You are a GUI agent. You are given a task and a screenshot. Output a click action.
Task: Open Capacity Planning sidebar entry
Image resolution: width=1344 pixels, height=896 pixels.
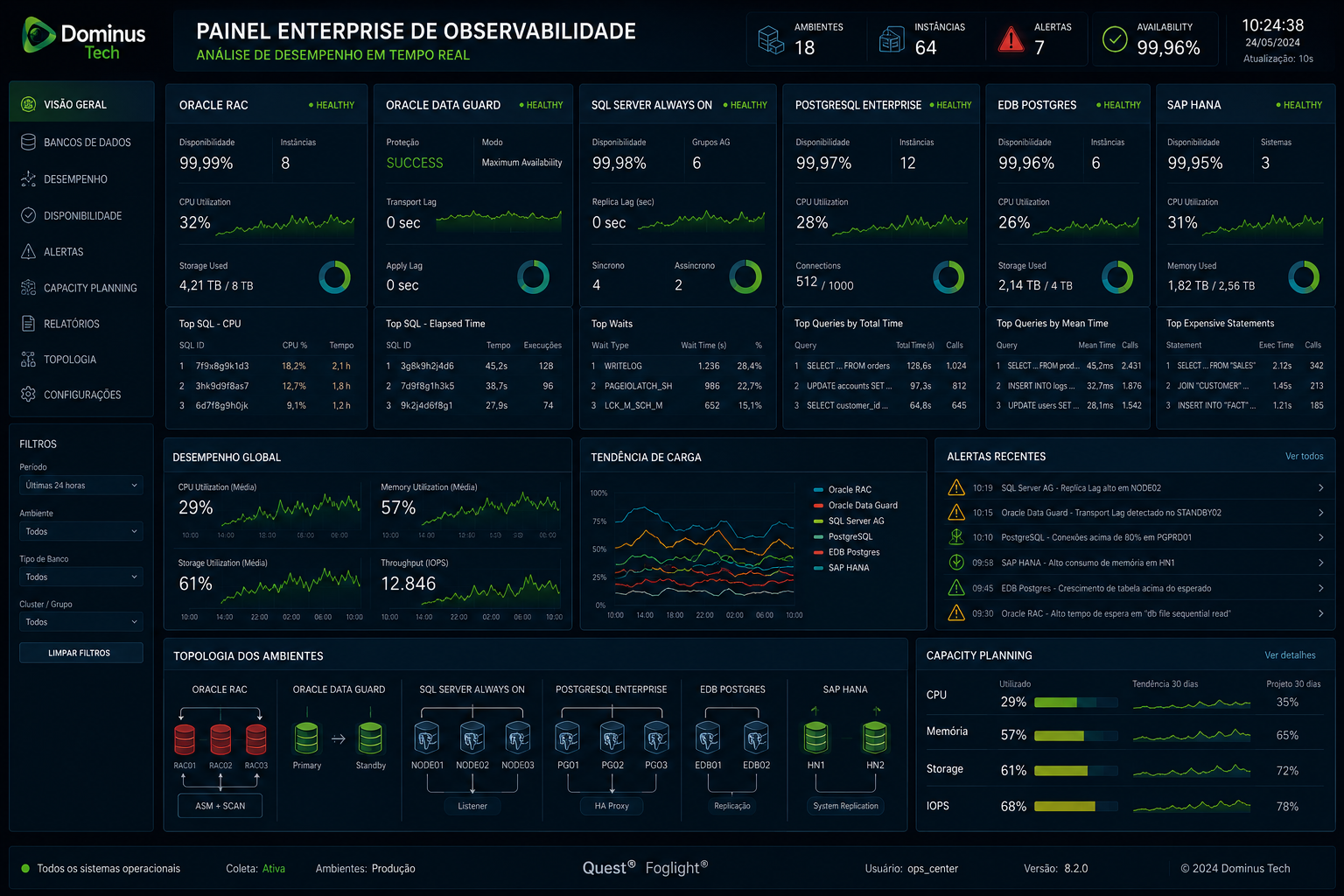click(x=81, y=287)
